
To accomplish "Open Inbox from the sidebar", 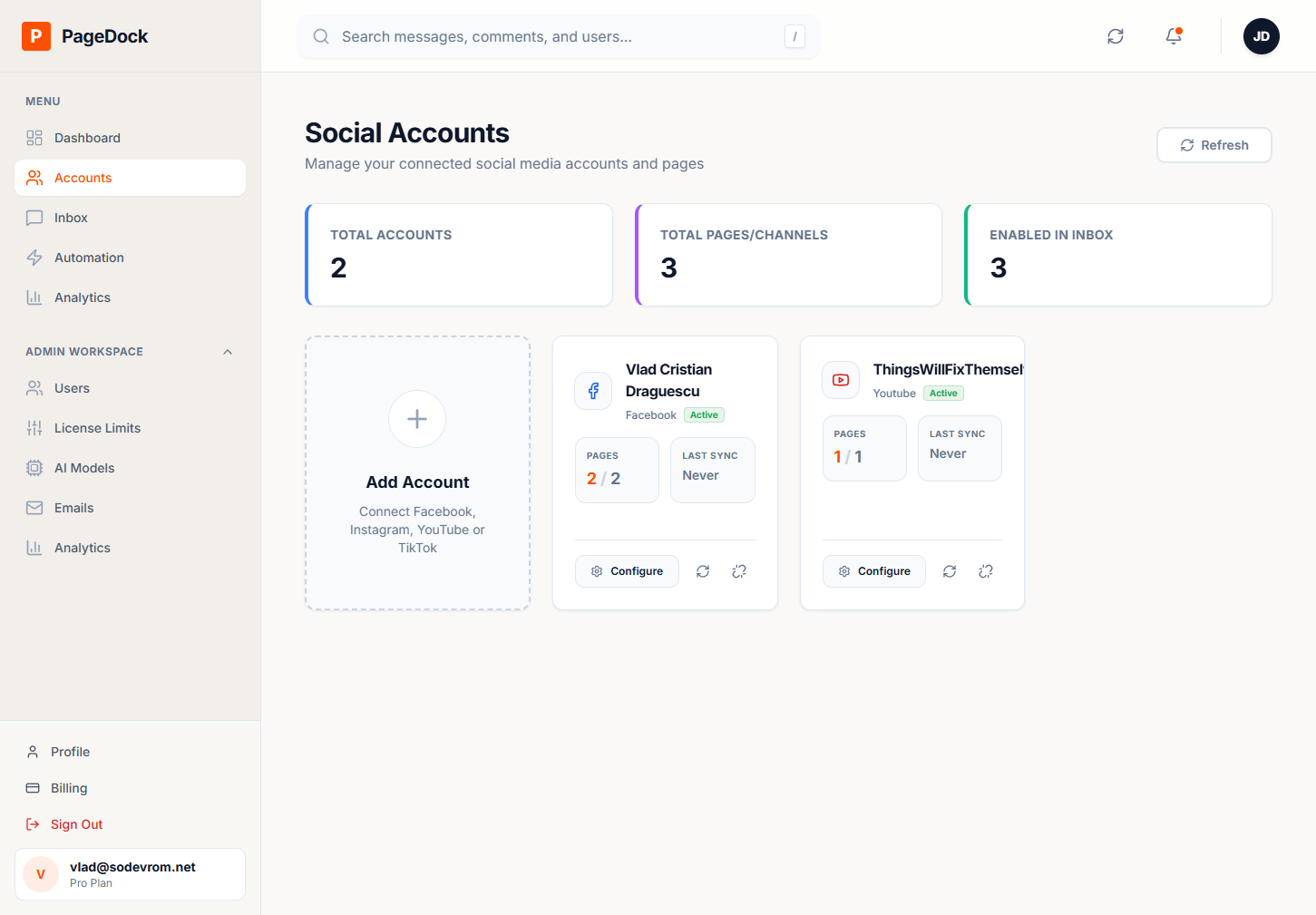I will (x=130, y=218).
